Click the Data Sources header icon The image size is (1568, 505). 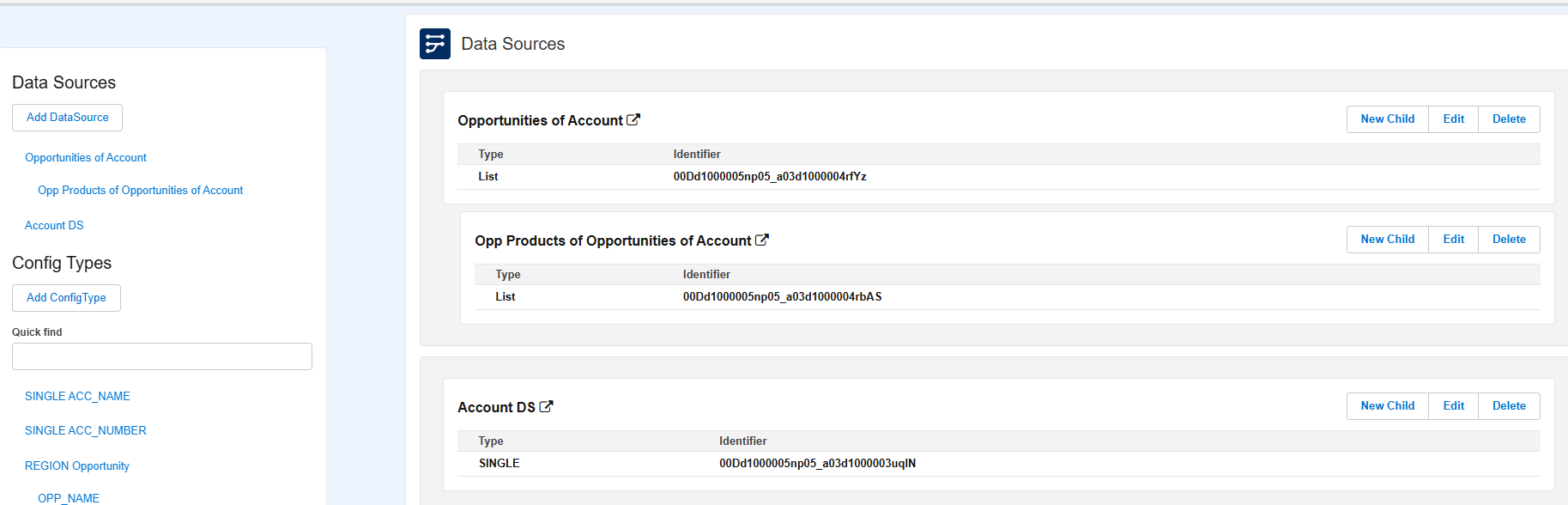click(x=435, y=44)
